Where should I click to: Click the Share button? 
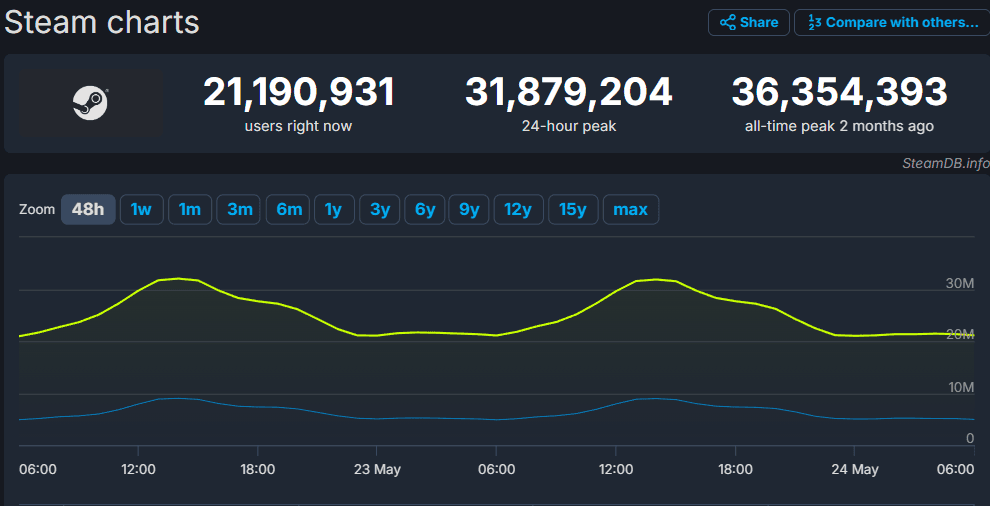pos(749,23)
